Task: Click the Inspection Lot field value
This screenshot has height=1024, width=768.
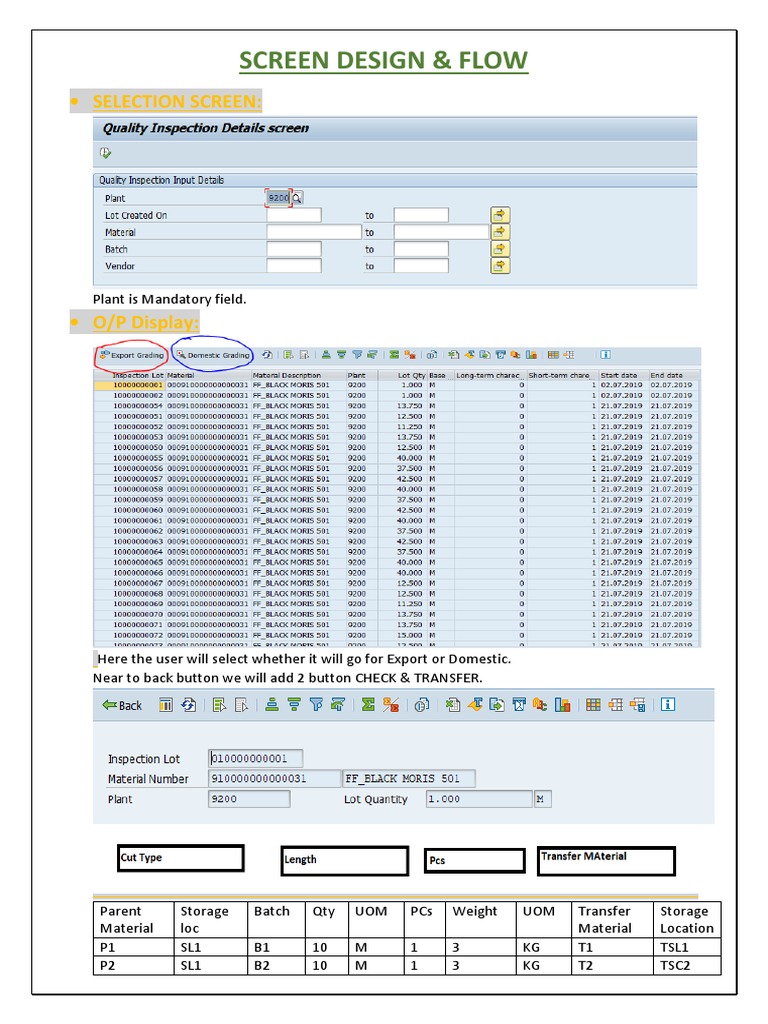Action: 255,758
